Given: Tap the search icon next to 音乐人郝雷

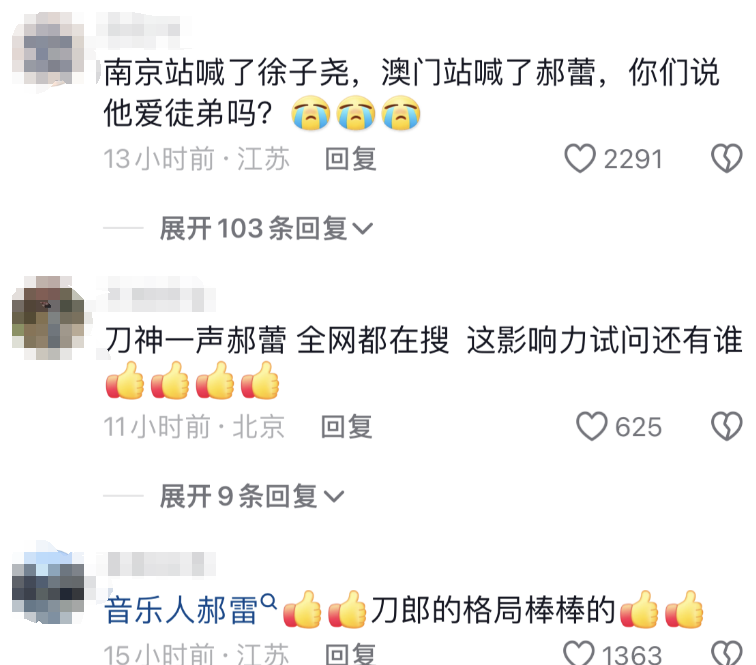Looking at the screenshot, I should pyautogui.click(x=268, y=602).
